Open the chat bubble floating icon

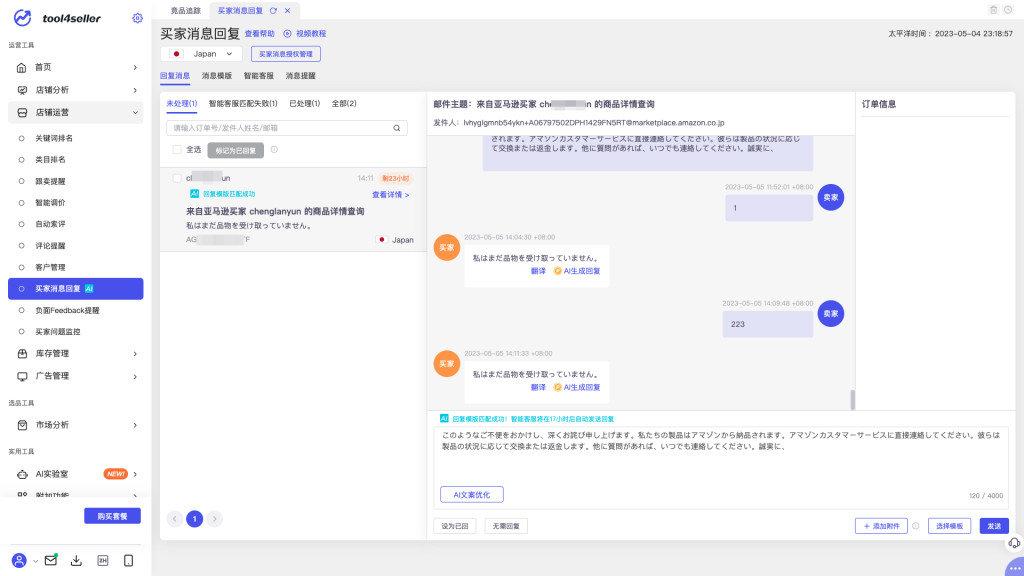(x=1014, y=568)
